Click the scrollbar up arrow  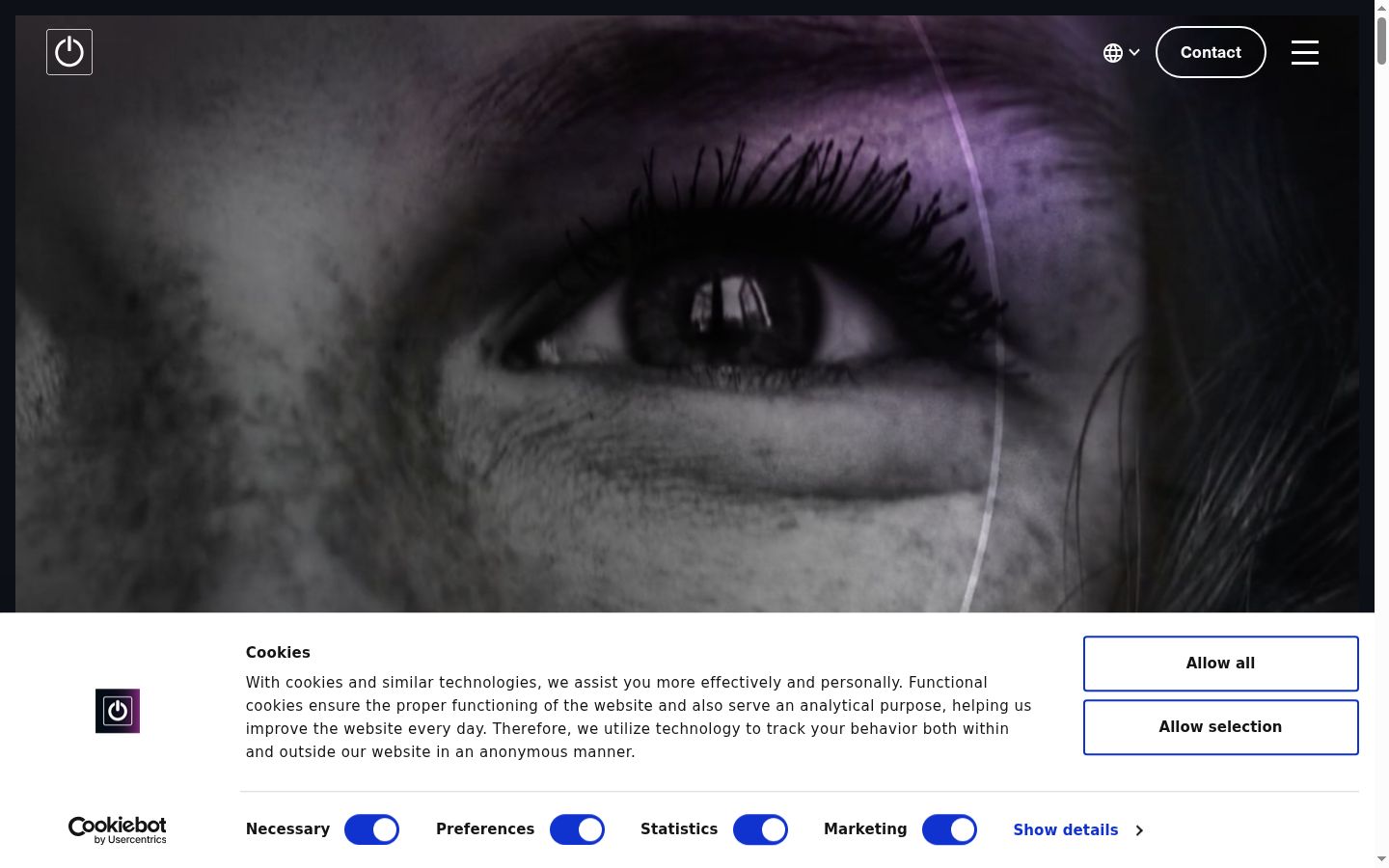point(1381,8)
